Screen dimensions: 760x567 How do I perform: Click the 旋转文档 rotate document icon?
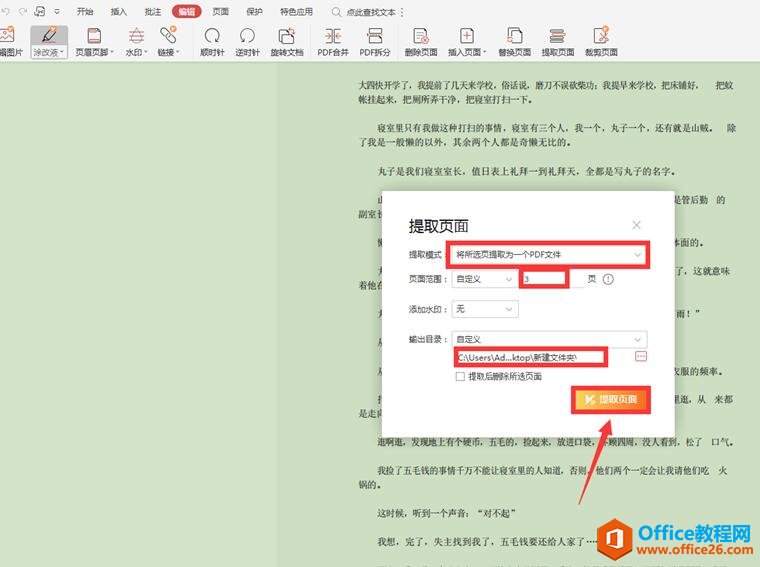click(286, 36)
